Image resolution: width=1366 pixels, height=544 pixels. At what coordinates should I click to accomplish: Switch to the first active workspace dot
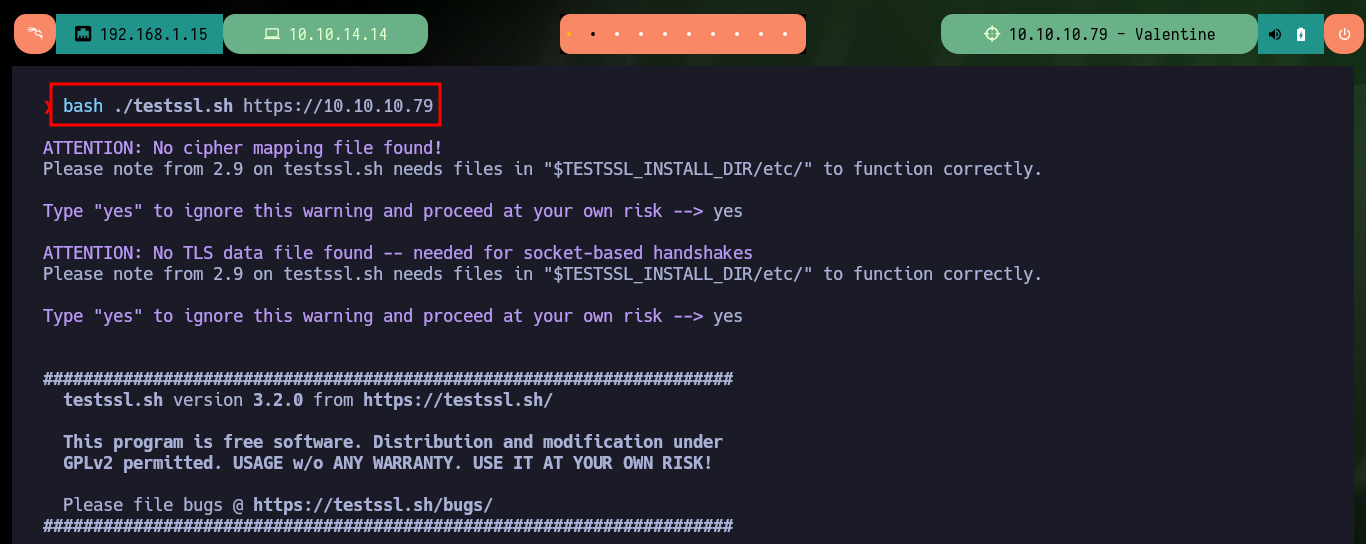pos(569,34)
